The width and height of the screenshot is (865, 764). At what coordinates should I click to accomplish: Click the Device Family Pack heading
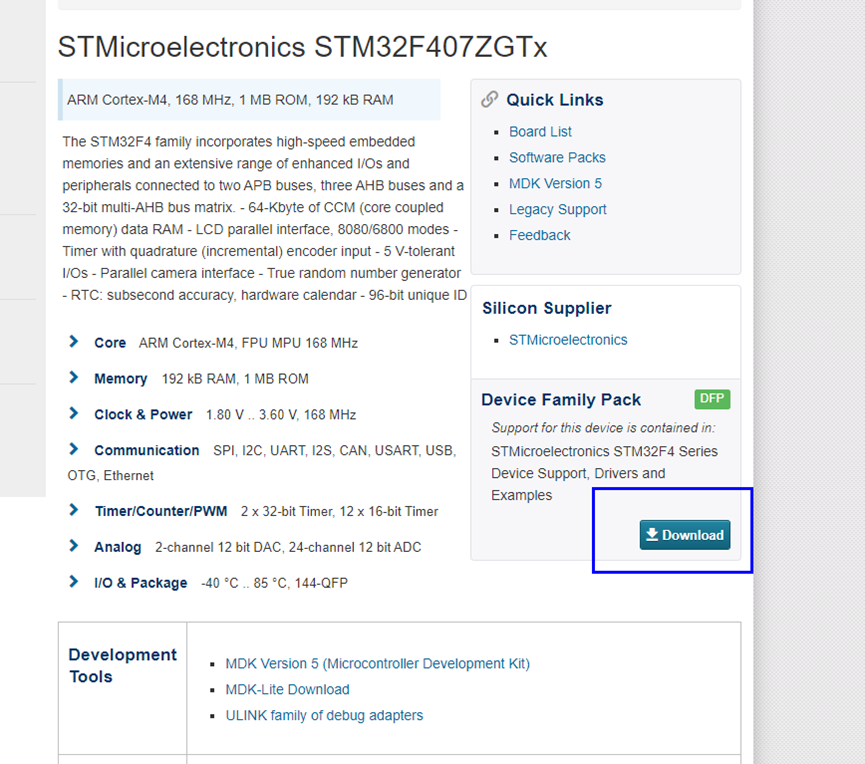click(561, 399)
